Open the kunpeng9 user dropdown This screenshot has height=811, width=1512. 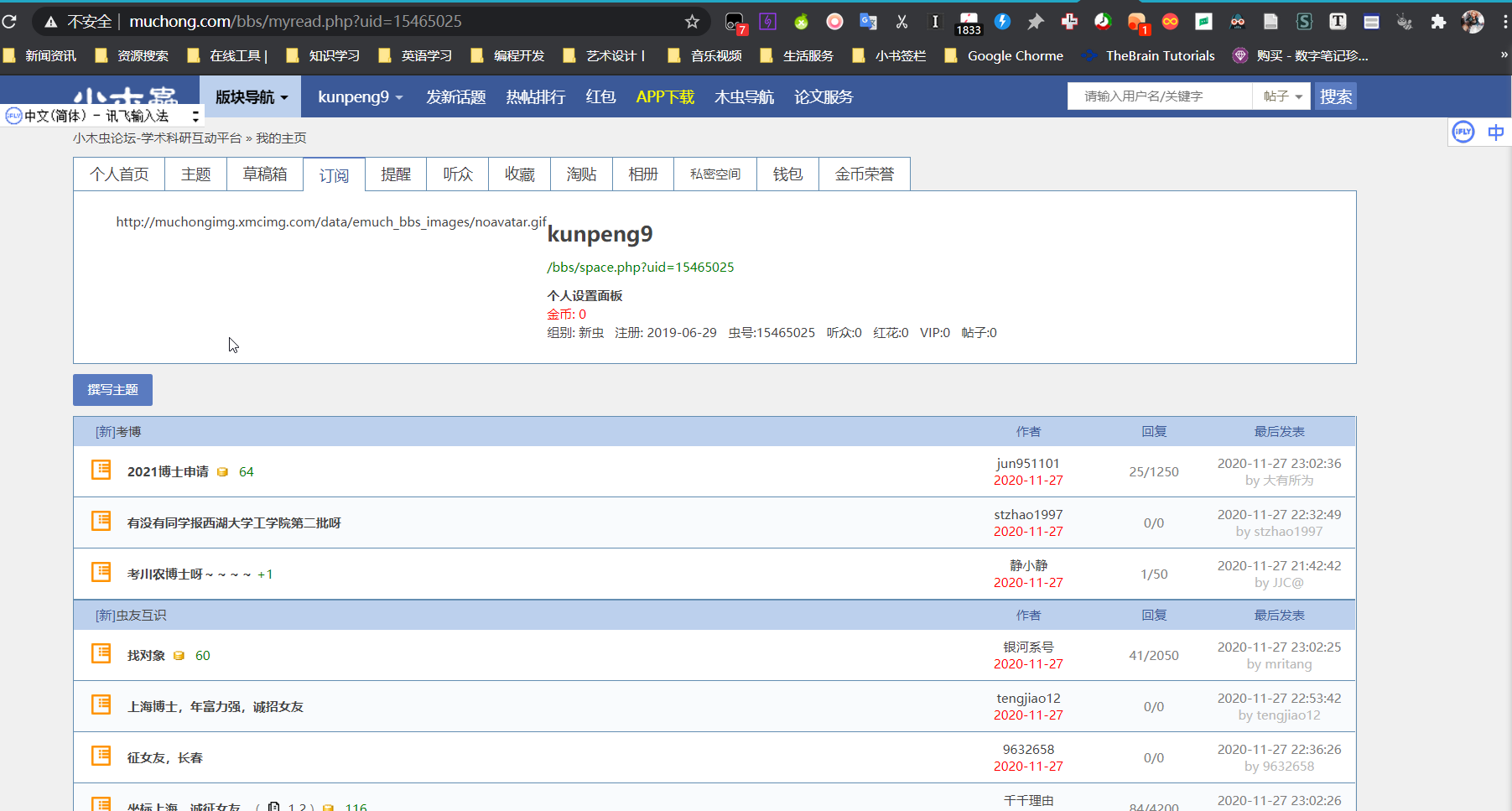tap(361, 97)
